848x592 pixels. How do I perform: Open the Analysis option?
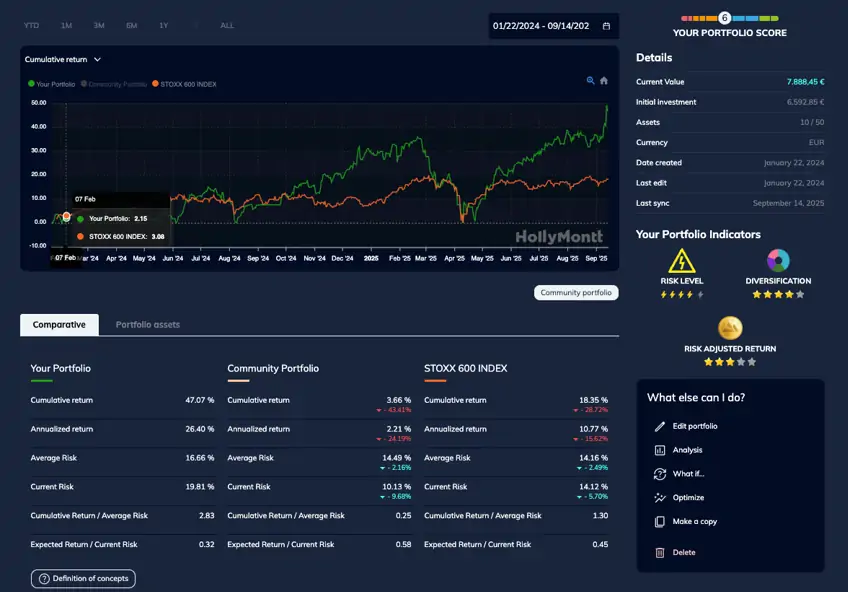click(x=687, y=450)
